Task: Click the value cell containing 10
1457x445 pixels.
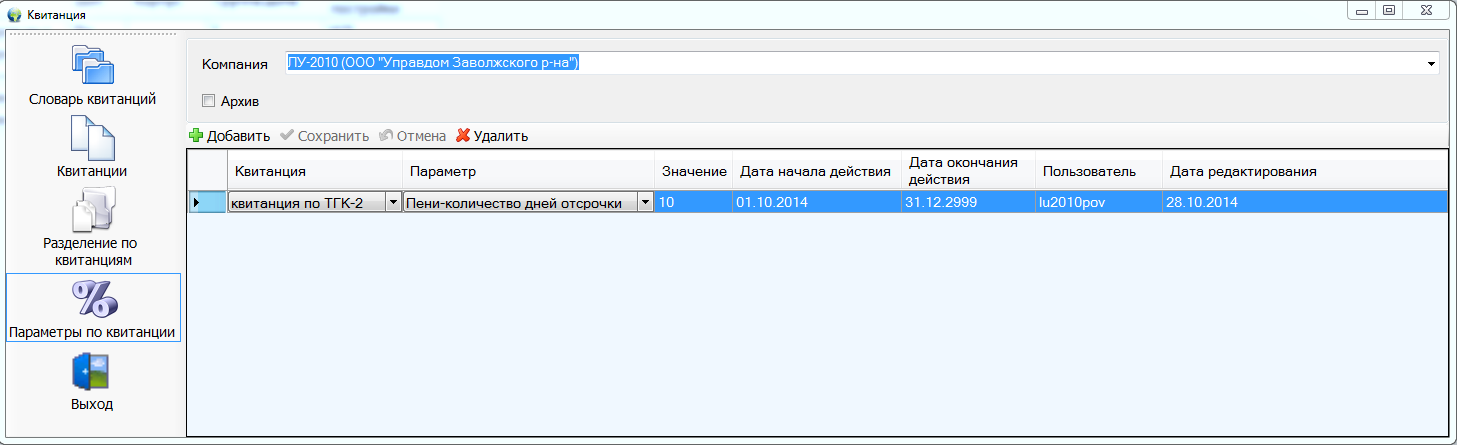Action: (693, 203)
